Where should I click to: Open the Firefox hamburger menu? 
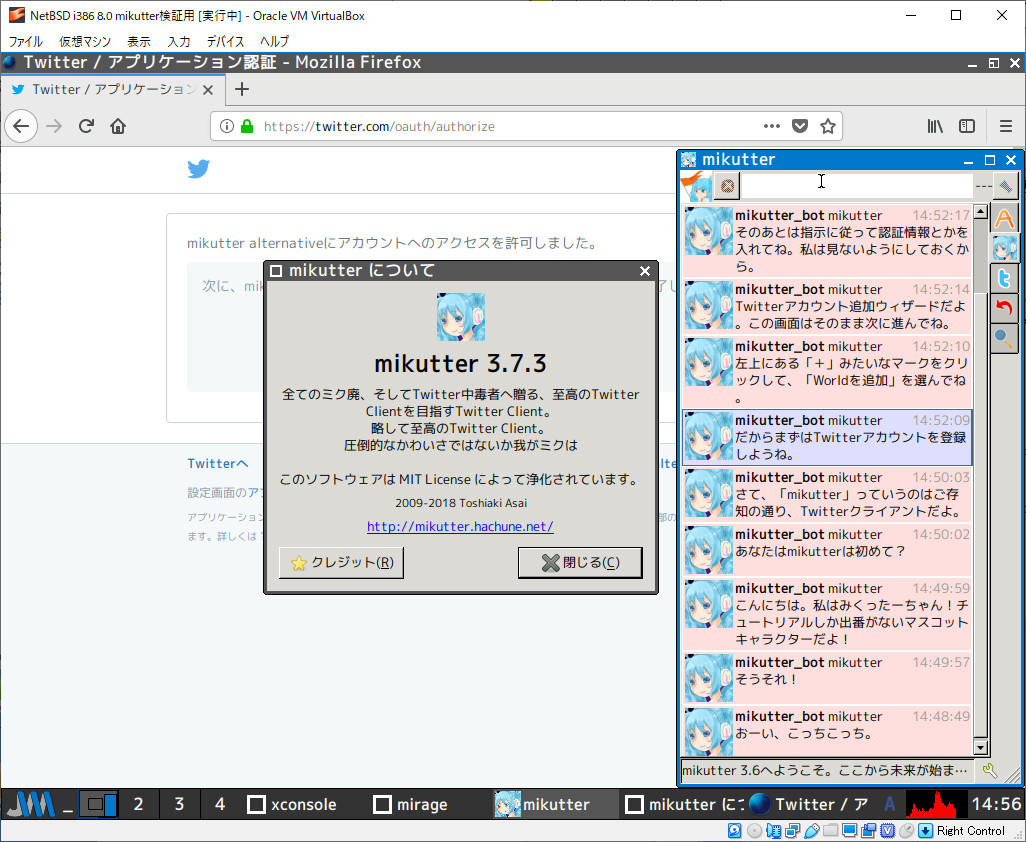click(x=1005, y=126)
